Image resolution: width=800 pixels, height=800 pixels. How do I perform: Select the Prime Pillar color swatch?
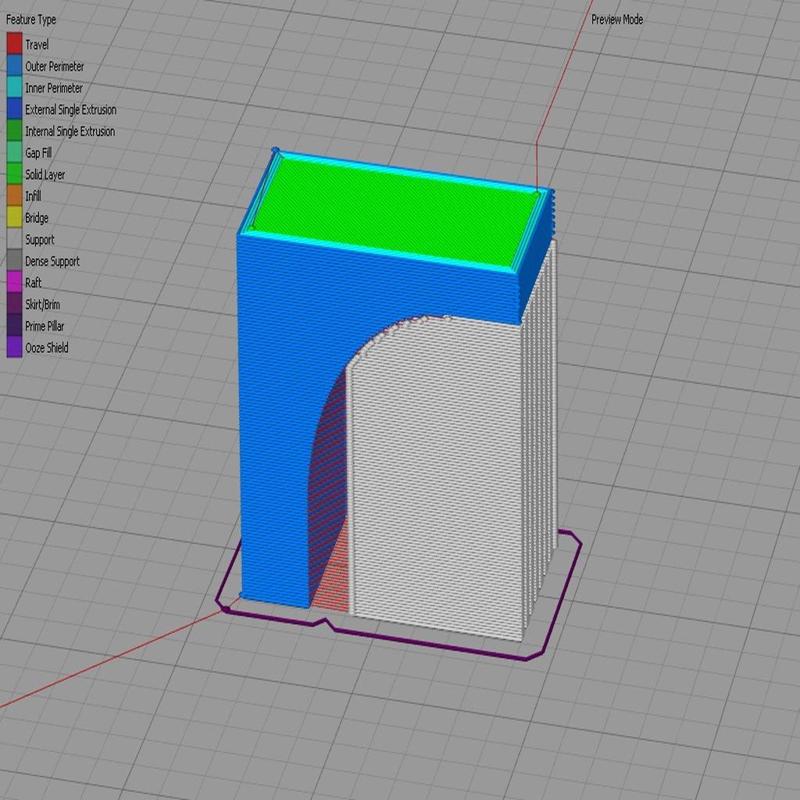pos(14,326)
